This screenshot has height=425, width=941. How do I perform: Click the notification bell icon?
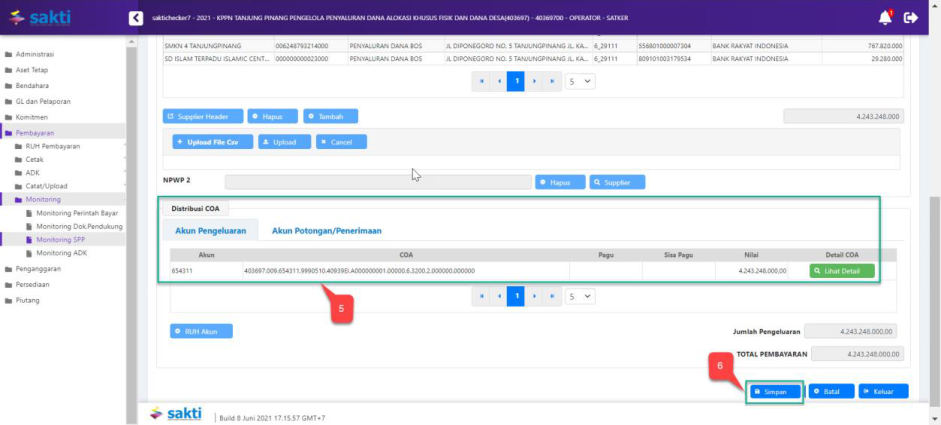click(x=885, y=17)
